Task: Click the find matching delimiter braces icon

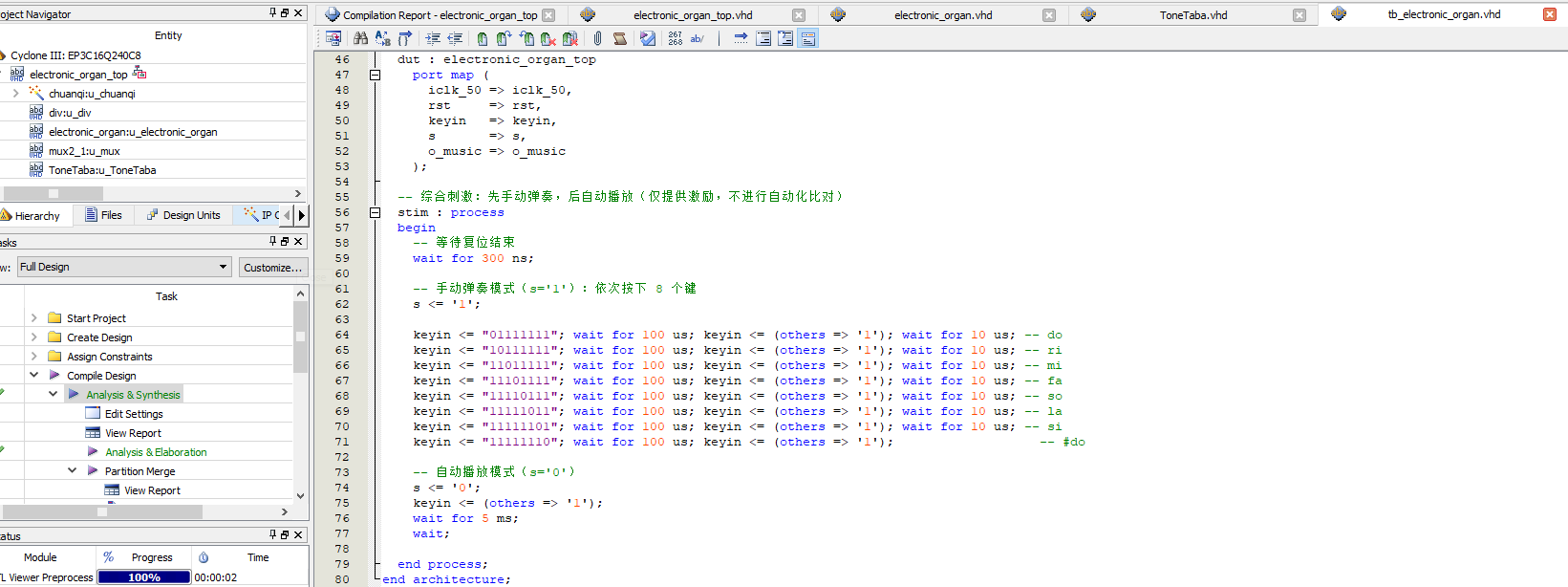Action: pos(405,38)
